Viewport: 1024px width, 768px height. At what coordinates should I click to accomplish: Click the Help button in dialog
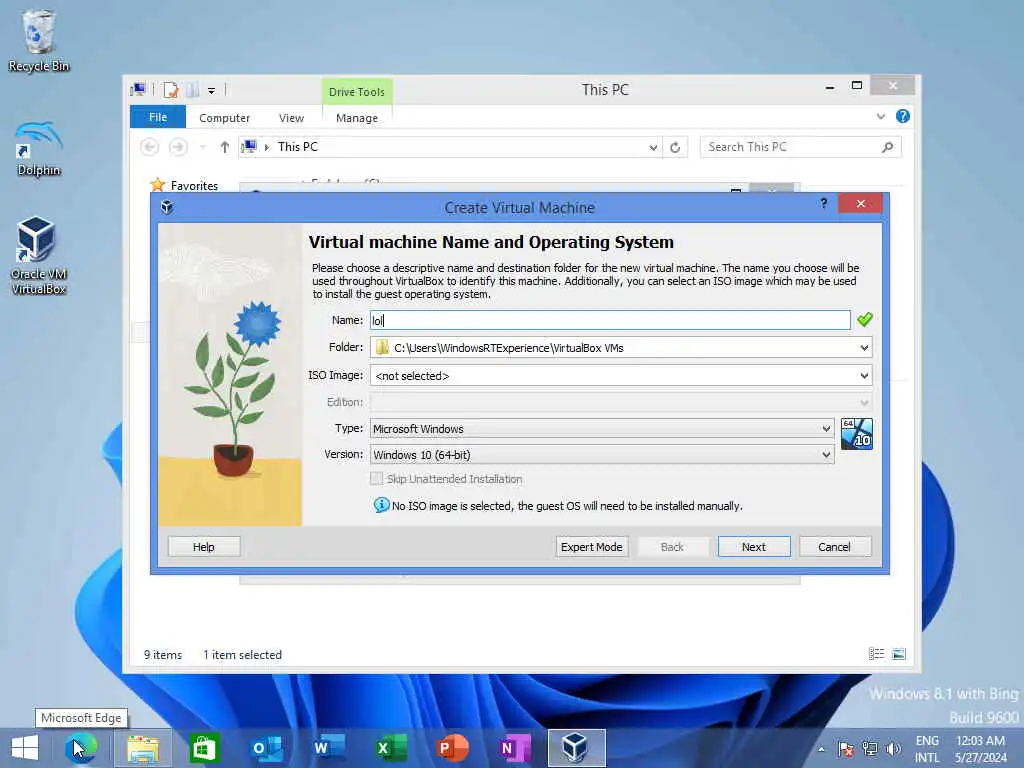coord(204,547)
